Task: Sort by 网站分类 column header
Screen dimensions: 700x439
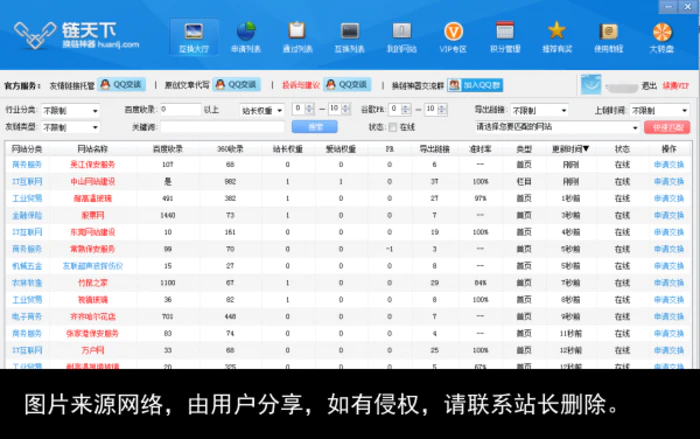Action: [27, 149]
